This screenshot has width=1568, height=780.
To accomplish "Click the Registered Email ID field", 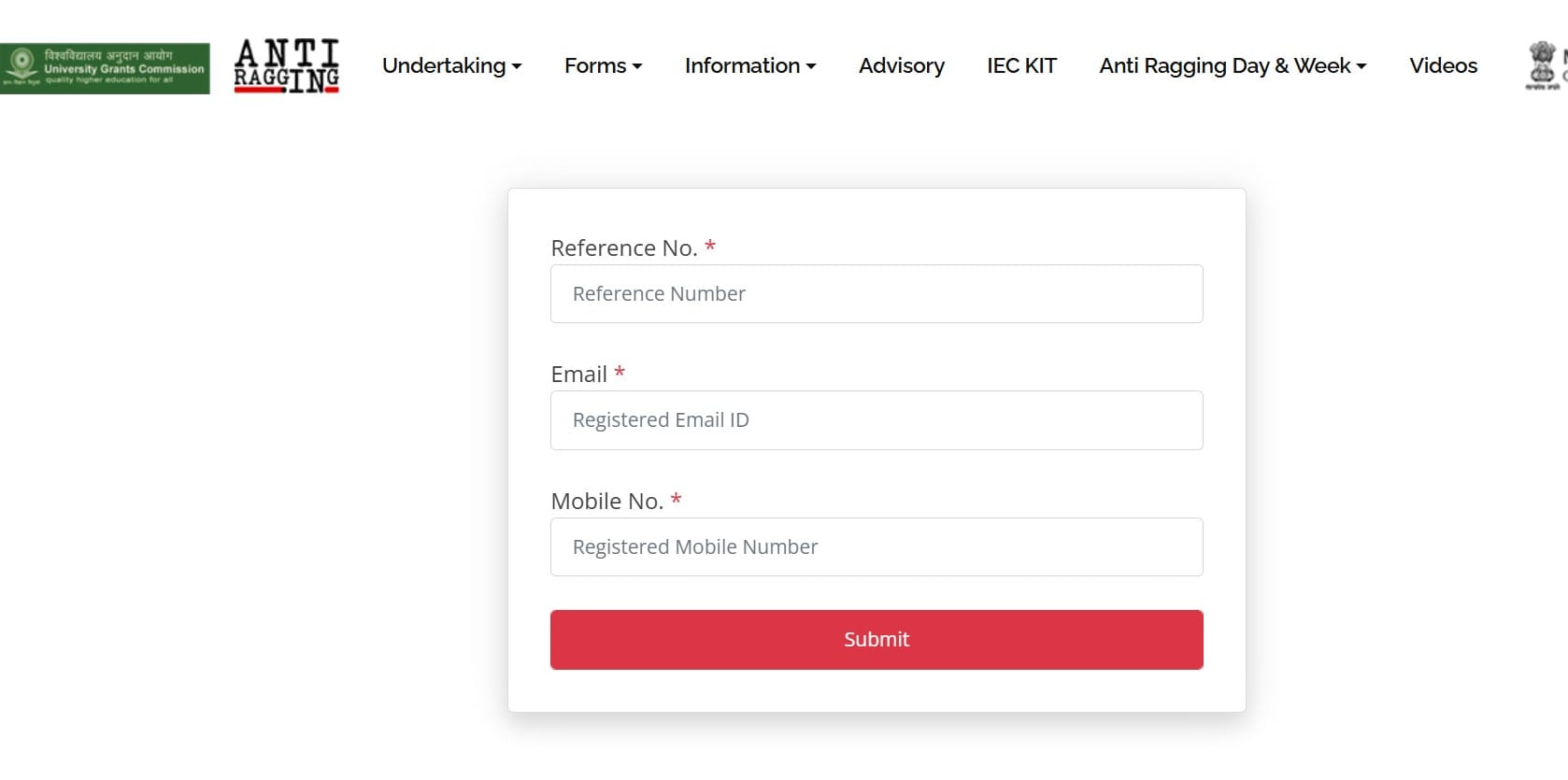I will click(876, 420).
